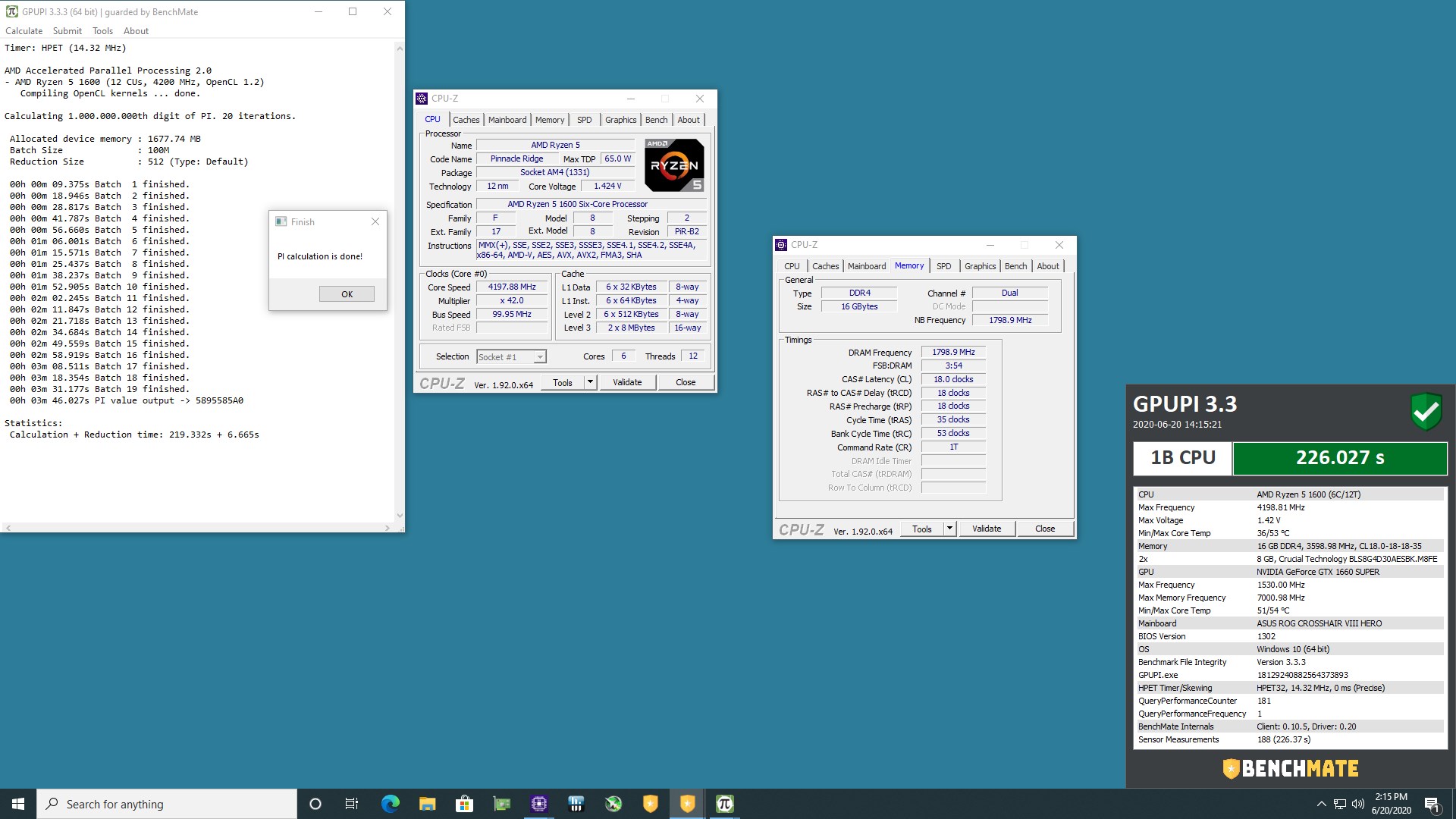The height and width of the screenshot is (819, 1456).
Task: Click Validate in Memory CPU-Z window
Action: (987, 529)
